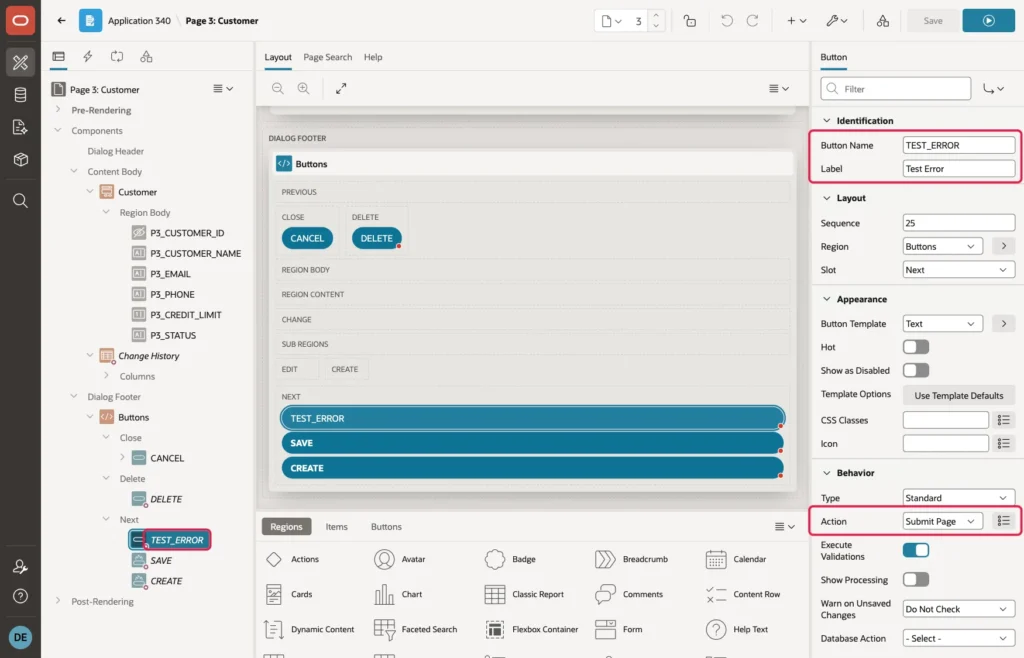Toggle Show as Disabled switch
Viewport: 1024px width, 658px height.
(916, 371)
